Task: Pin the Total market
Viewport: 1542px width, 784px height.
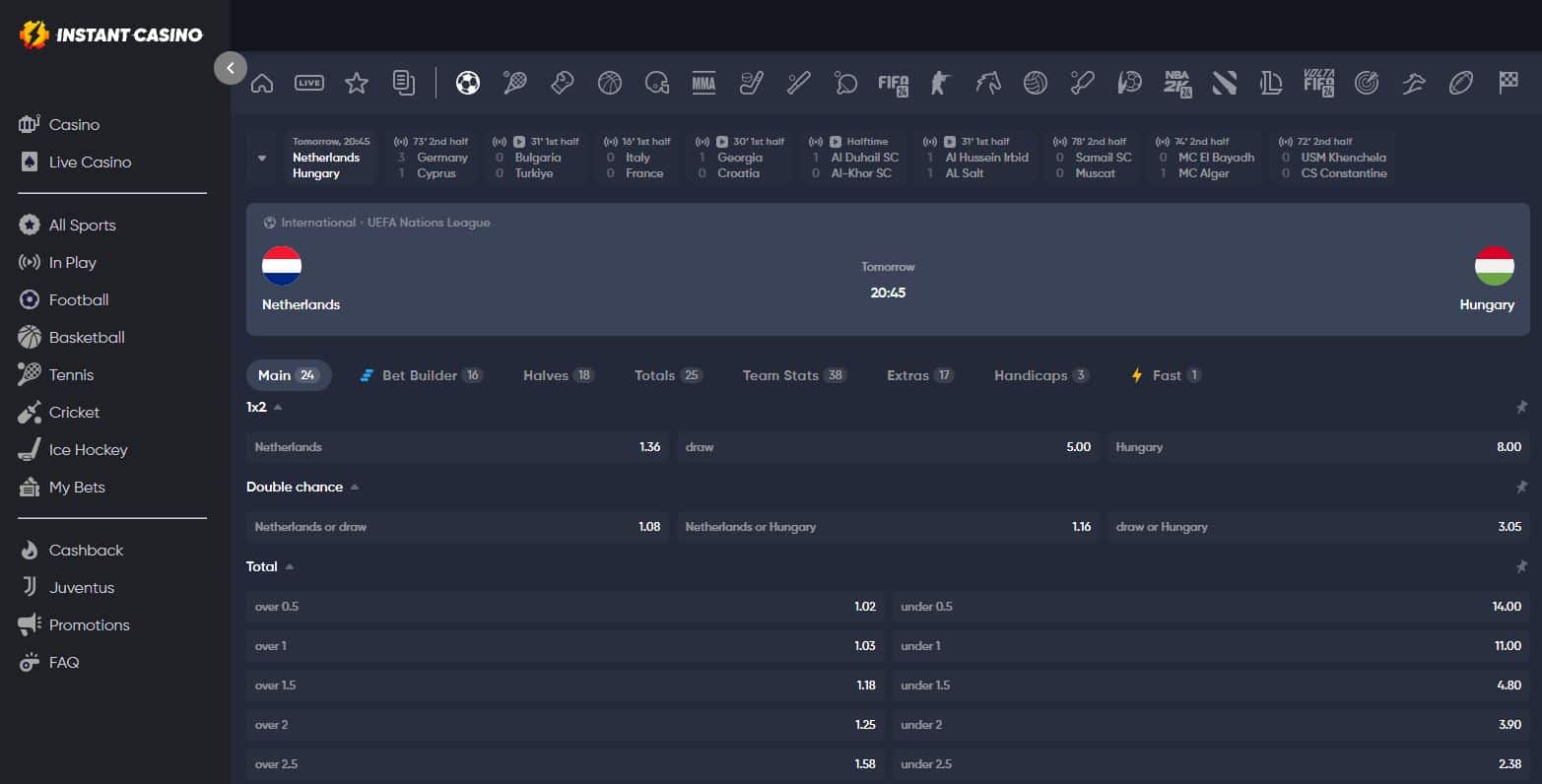Action: point(1521,566)
